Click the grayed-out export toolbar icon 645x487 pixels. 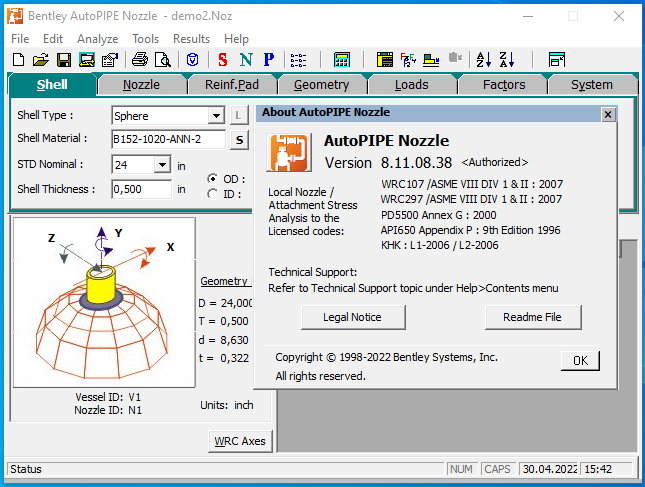455,58
